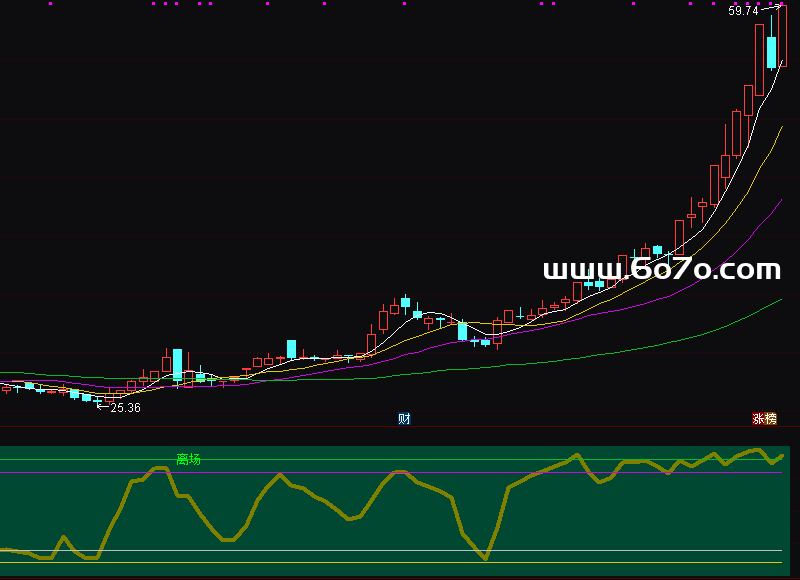800x580 pixels.
Task: Select the cyan candle at the mid-chart peak
Action: click(406, 301)
